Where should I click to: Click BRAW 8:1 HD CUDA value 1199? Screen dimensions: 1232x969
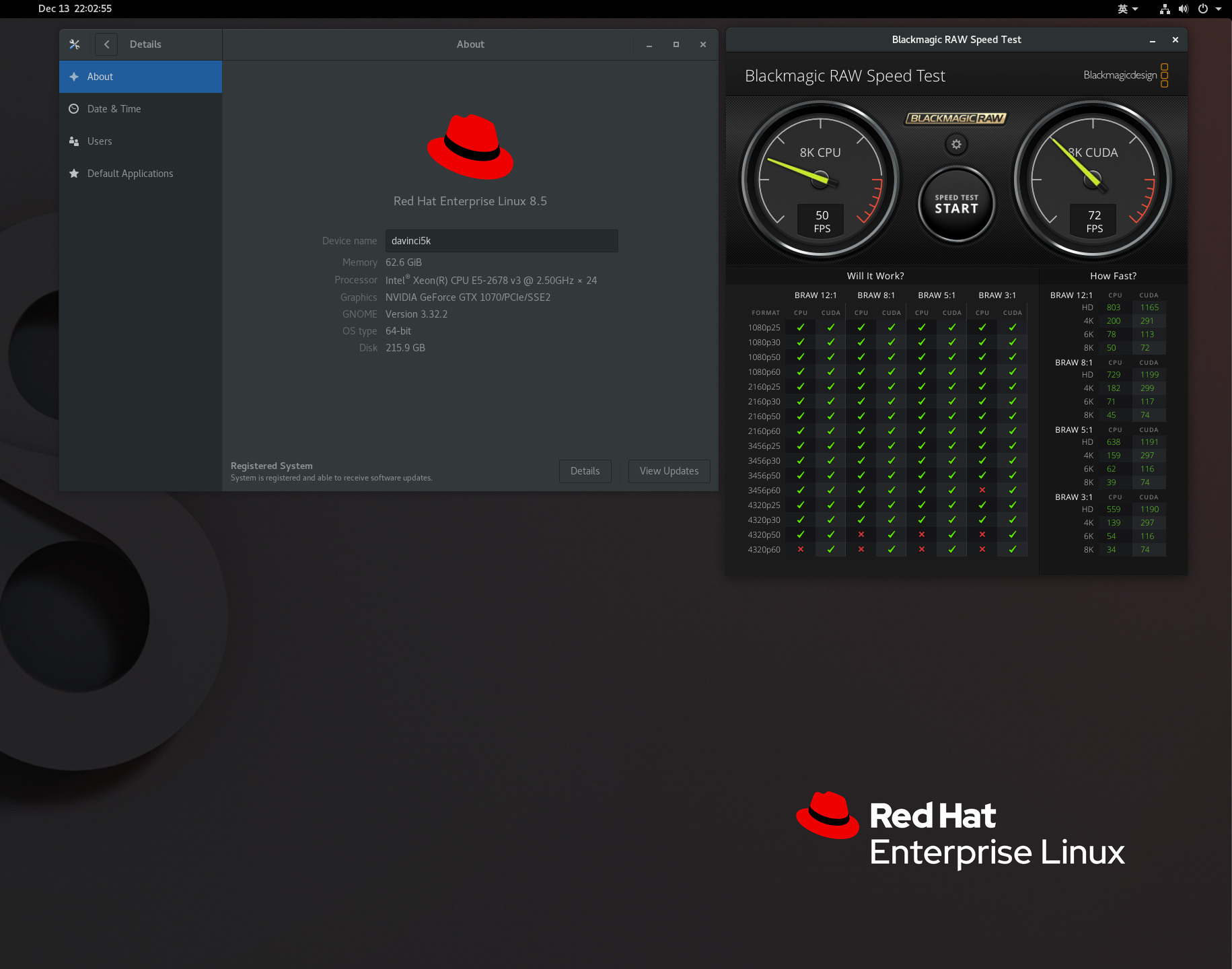click(x=1149, y=375)
